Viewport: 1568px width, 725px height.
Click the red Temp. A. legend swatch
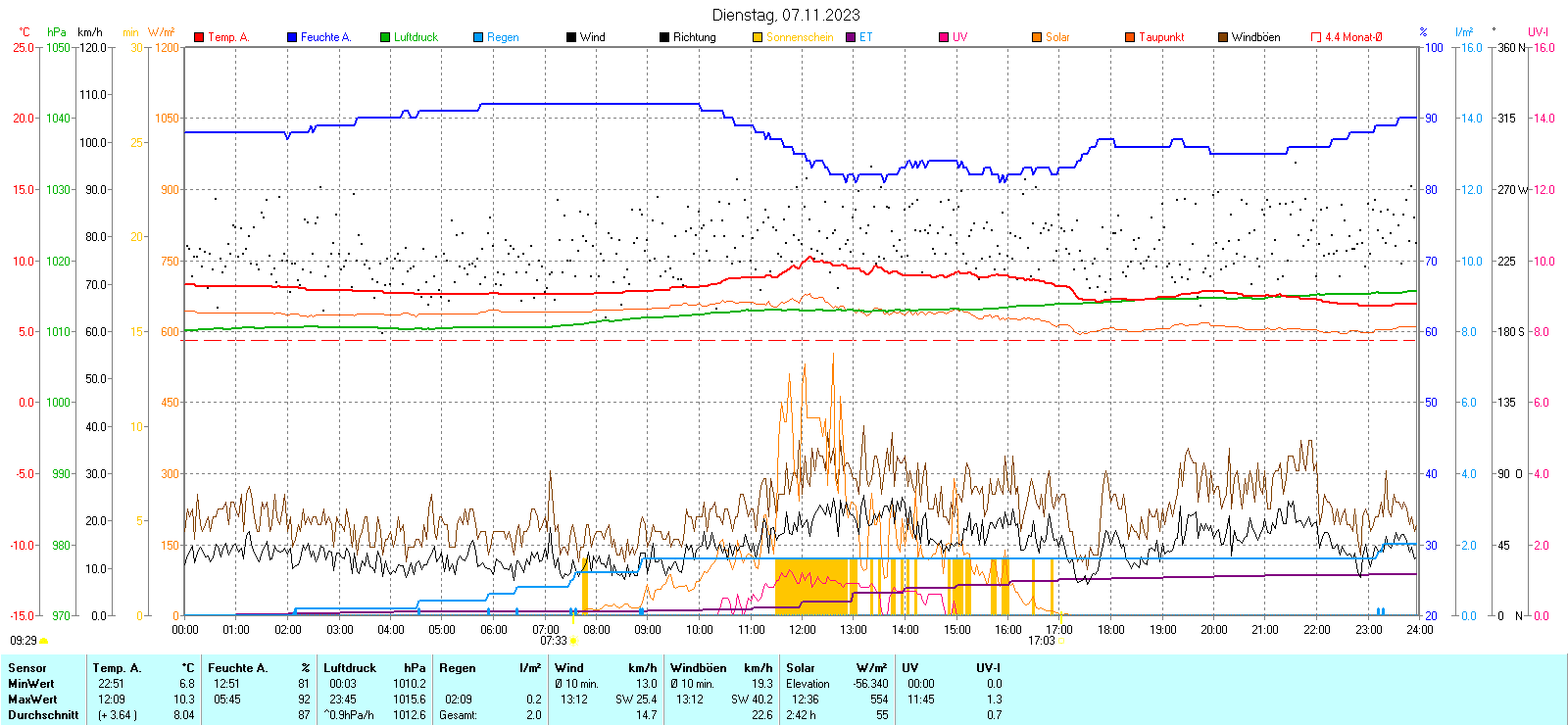pos(199,37)
